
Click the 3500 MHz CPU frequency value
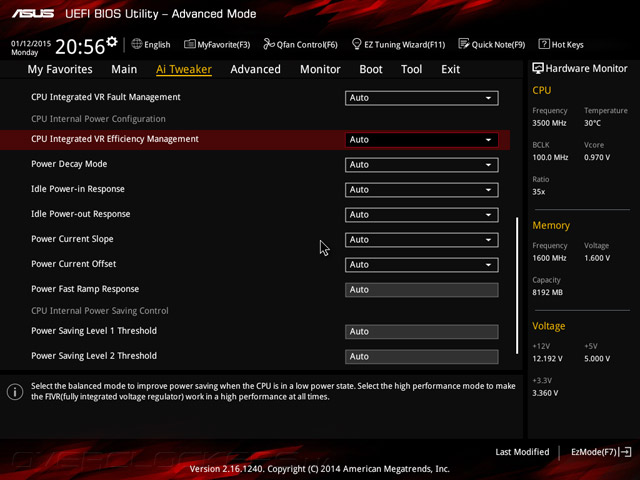(549, 123)
